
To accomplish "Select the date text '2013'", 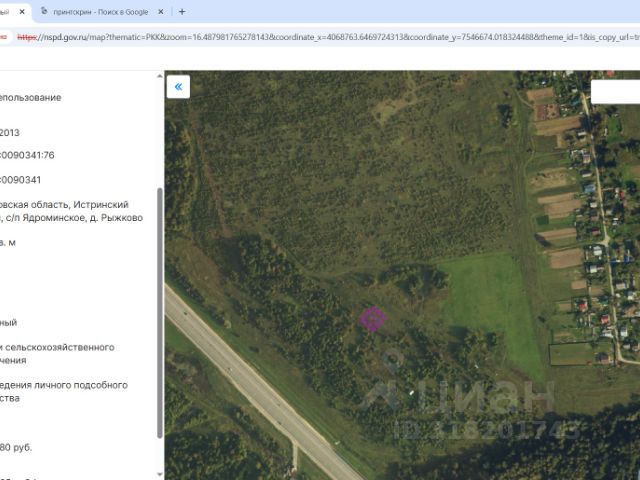I will pos(10,133).
